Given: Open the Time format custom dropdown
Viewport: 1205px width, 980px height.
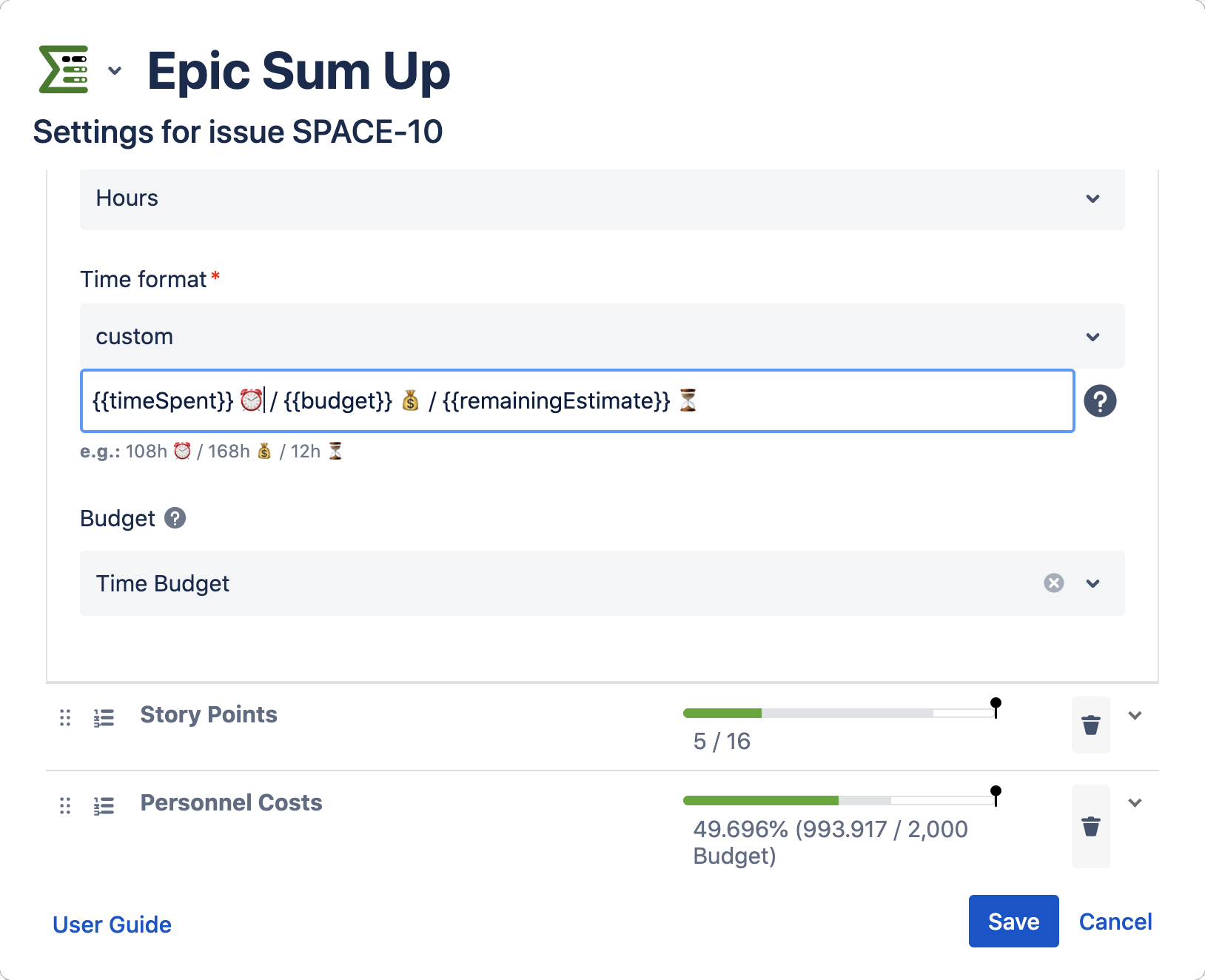Looking at the screenshot, I should point(601,337).
